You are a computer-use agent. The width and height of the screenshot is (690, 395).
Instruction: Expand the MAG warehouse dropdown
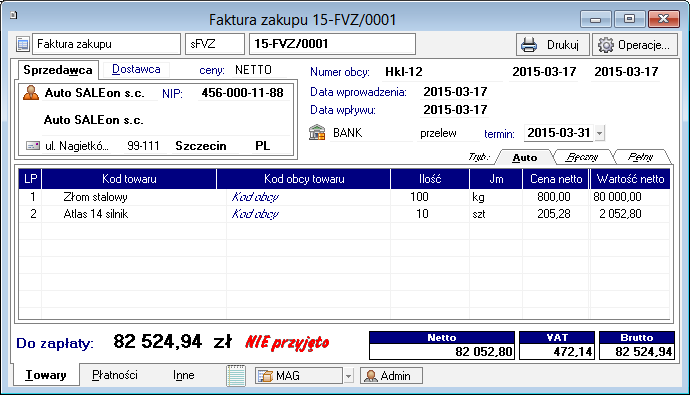pyautogui.click(x=348, y=376)
